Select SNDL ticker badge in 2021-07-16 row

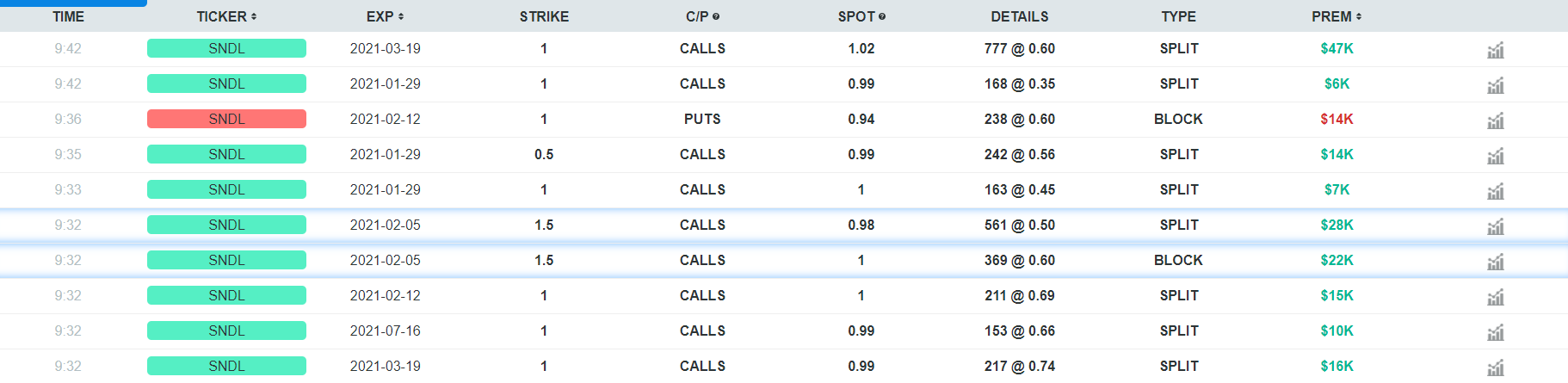[x=226, y=330]
